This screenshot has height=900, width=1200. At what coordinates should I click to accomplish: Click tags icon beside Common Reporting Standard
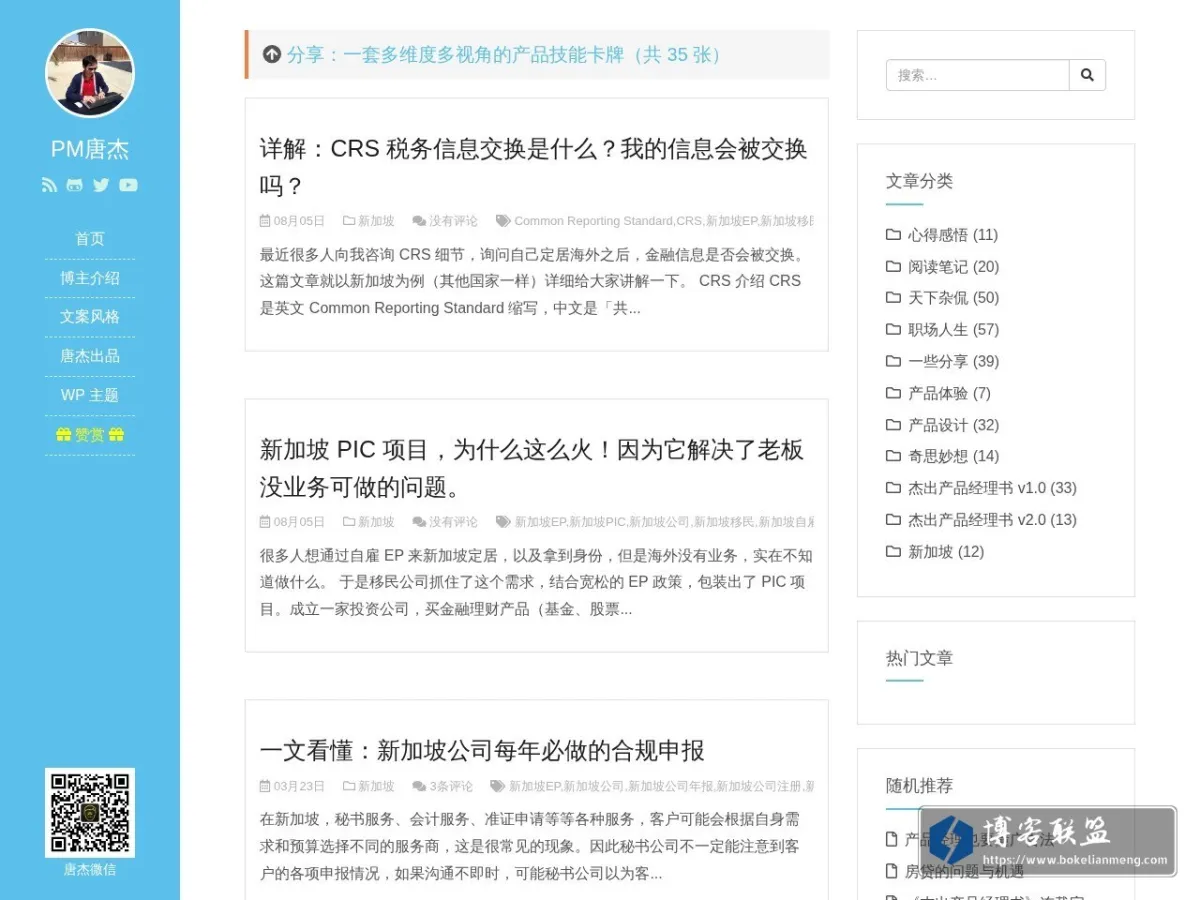(503, 221)
